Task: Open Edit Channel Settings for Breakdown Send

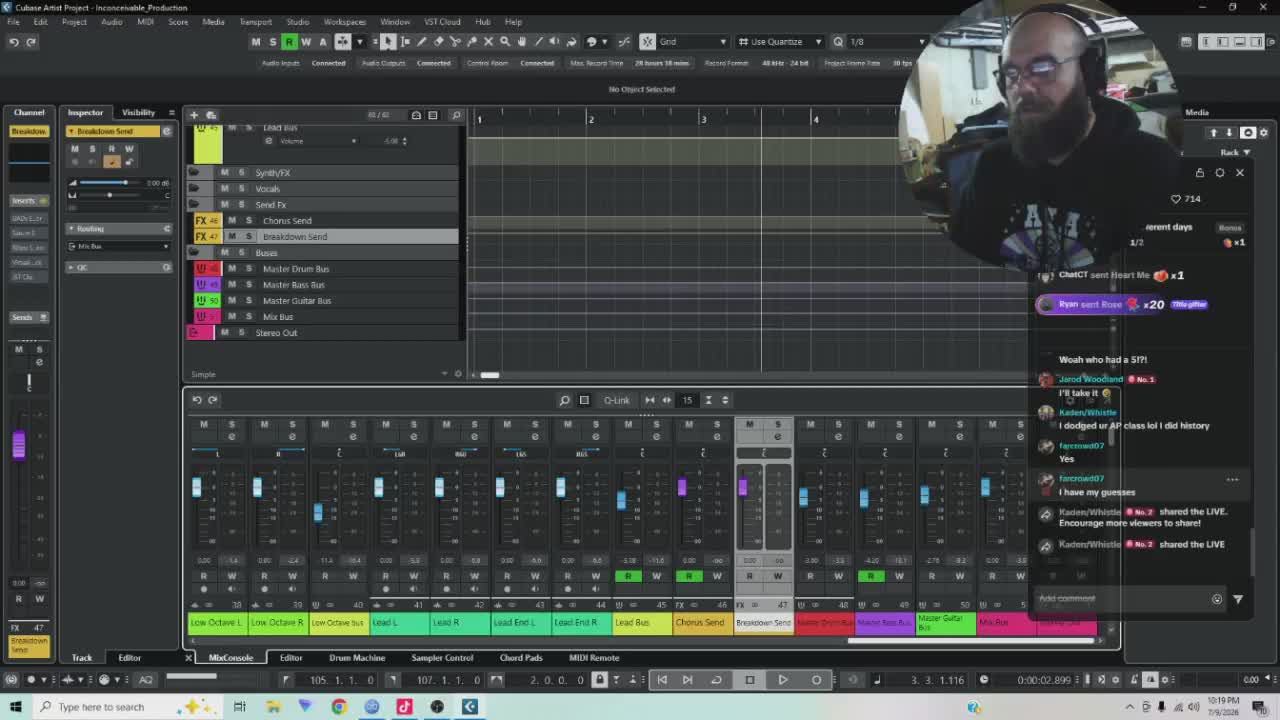Action: pos(166,131)
